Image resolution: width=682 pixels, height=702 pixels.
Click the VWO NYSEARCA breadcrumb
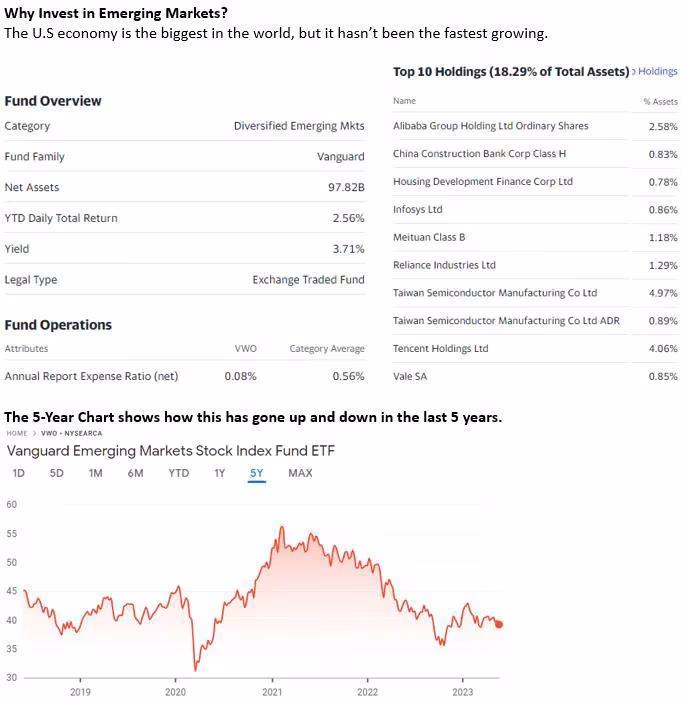coord(71,433)
